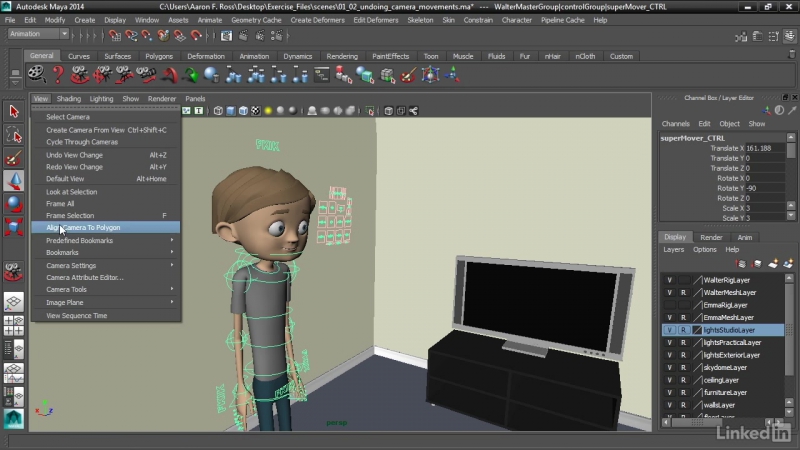Click the viewport share/graph icon
Viewport: 800px width, 450px height.
point(414,111)
